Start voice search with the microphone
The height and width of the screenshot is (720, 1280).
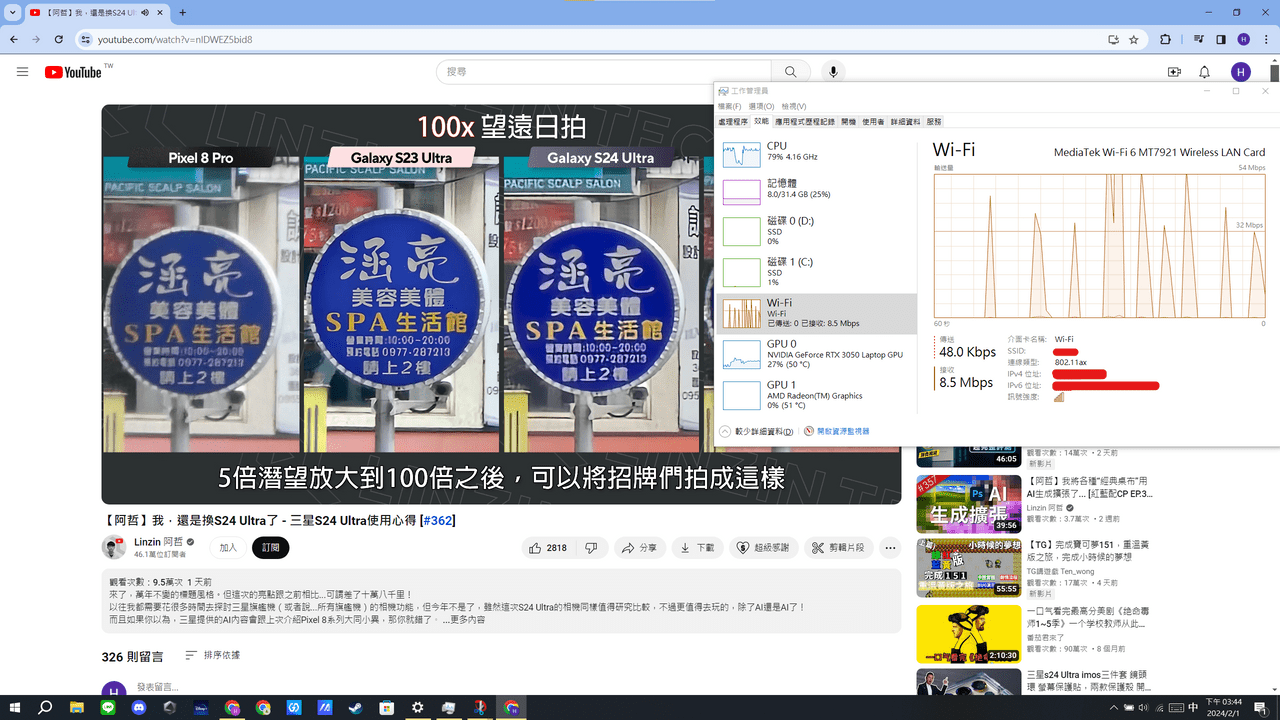(833, 72)
